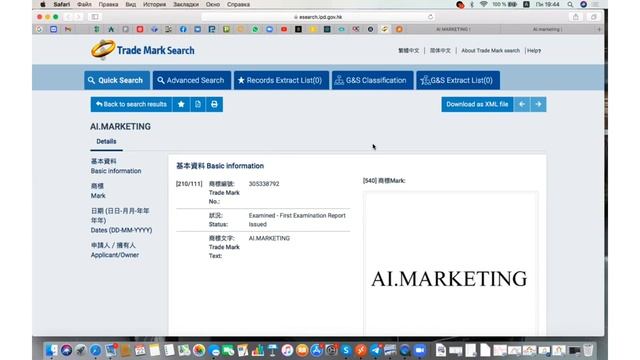
Task: Open the Advanced Search tab
Action: (x=191, y=80)
